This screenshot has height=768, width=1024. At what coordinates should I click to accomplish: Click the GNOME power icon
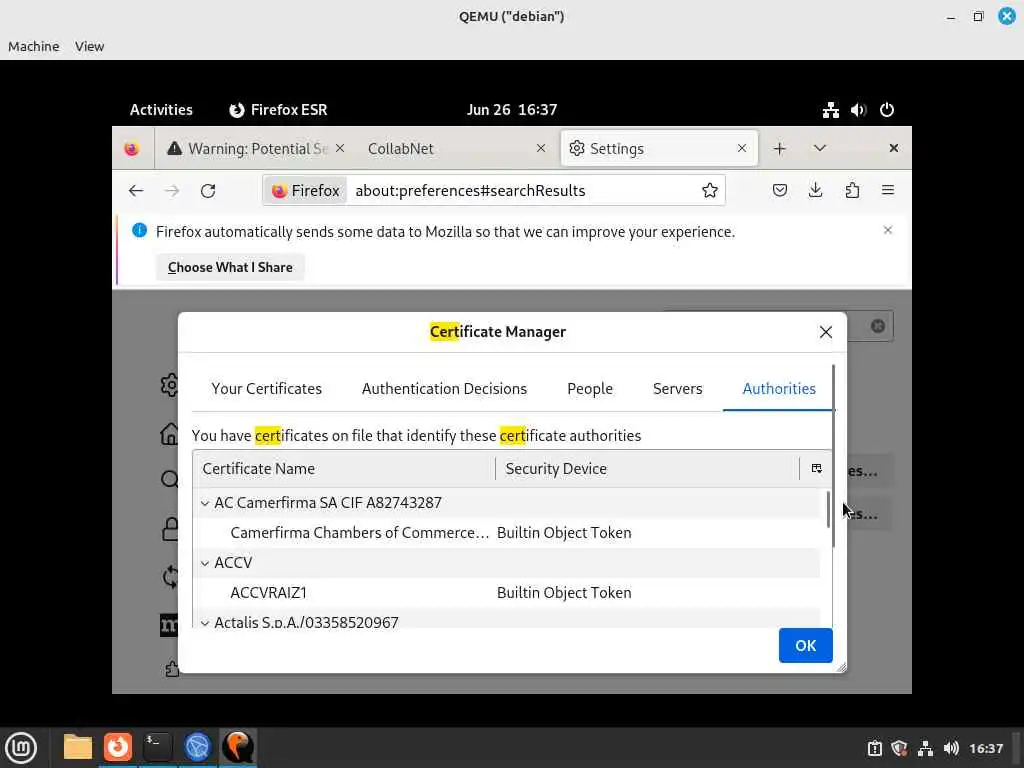[886, 110]
